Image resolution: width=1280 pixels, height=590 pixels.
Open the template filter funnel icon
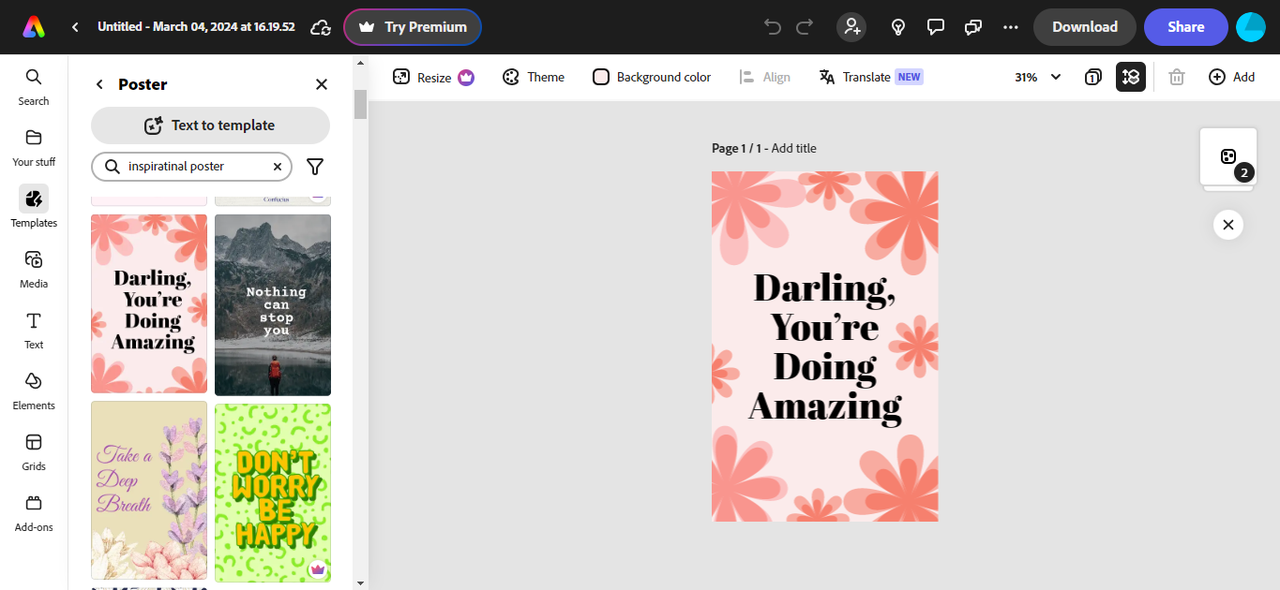point(315,166)
